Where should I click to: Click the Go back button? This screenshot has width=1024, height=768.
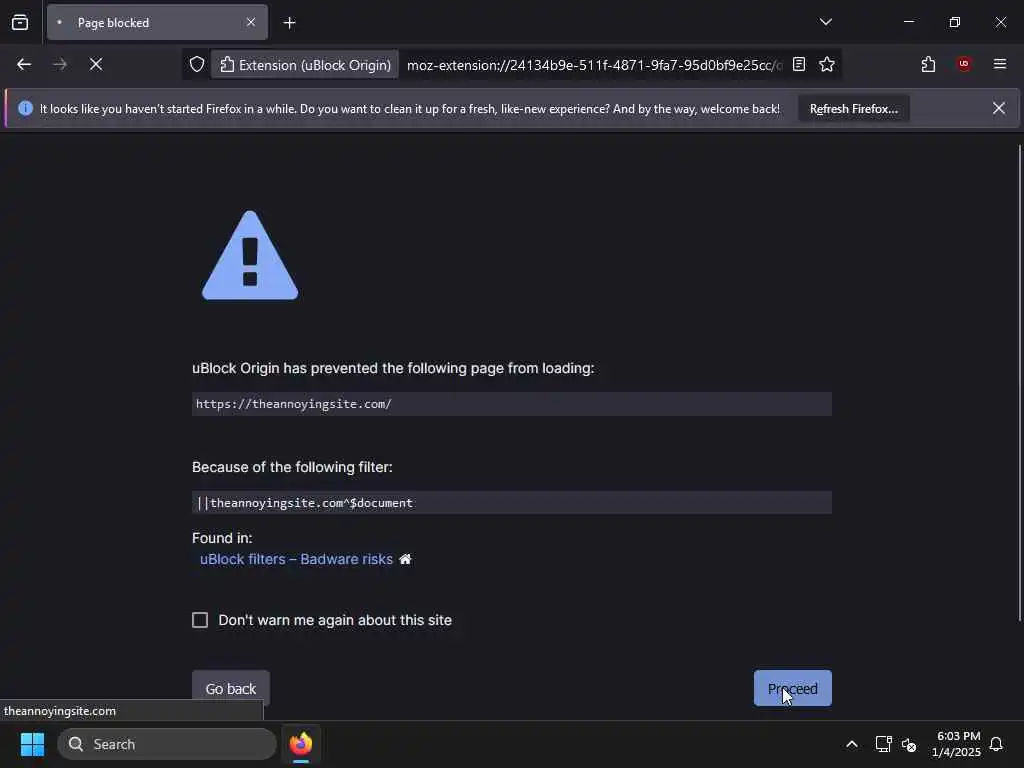(231, 688)
